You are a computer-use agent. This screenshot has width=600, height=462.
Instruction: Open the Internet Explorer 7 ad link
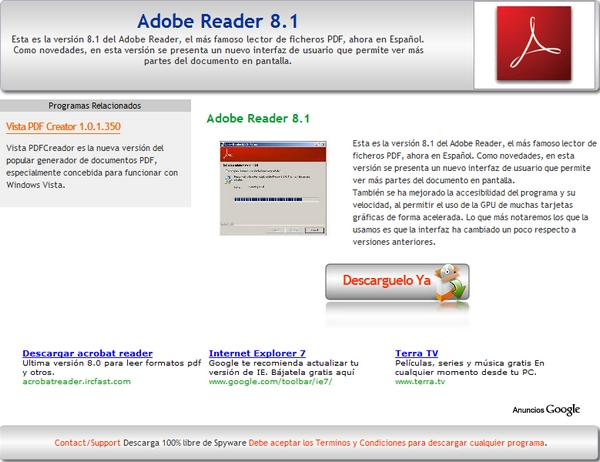pyautogui.click(x=257, y=353)
